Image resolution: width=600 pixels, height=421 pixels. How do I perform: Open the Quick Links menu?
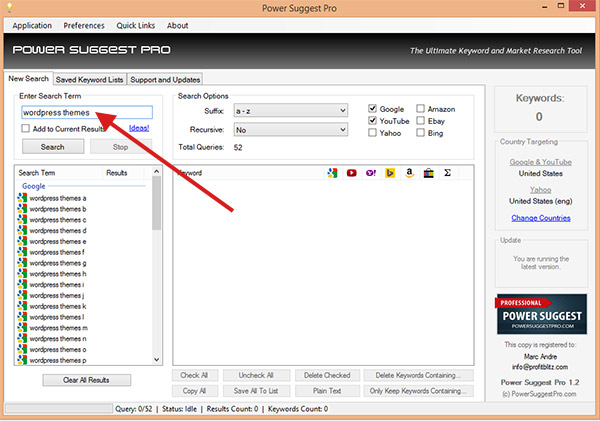point(135,26)
